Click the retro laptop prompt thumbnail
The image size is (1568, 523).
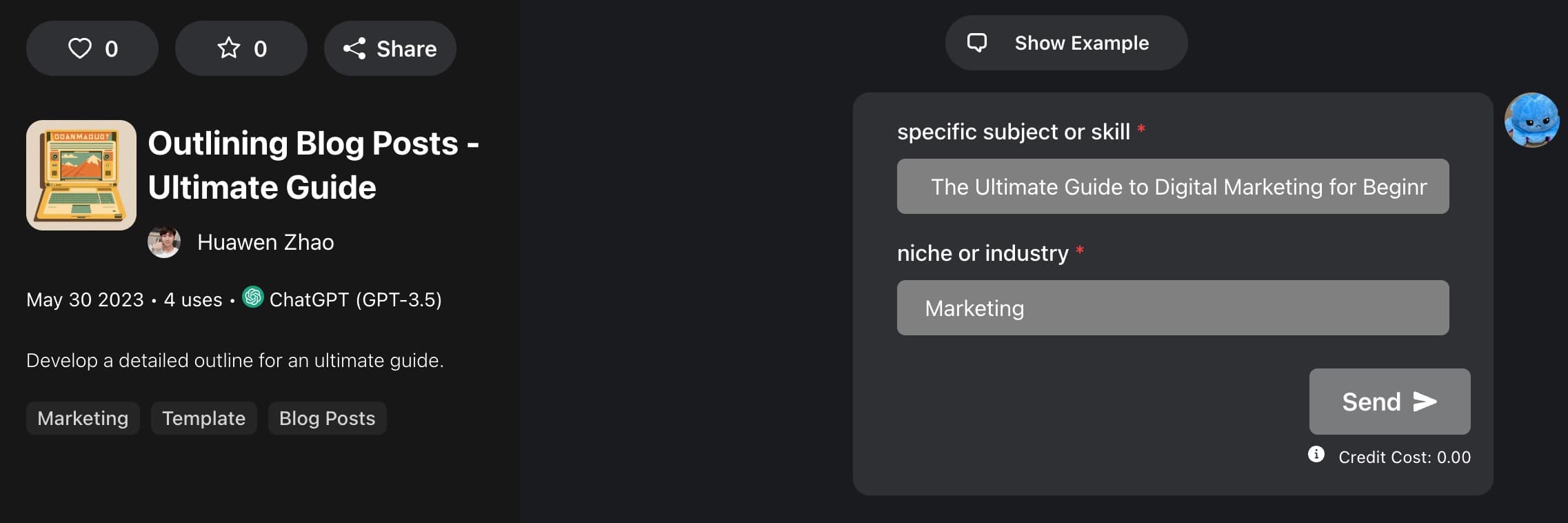[81, 175]
